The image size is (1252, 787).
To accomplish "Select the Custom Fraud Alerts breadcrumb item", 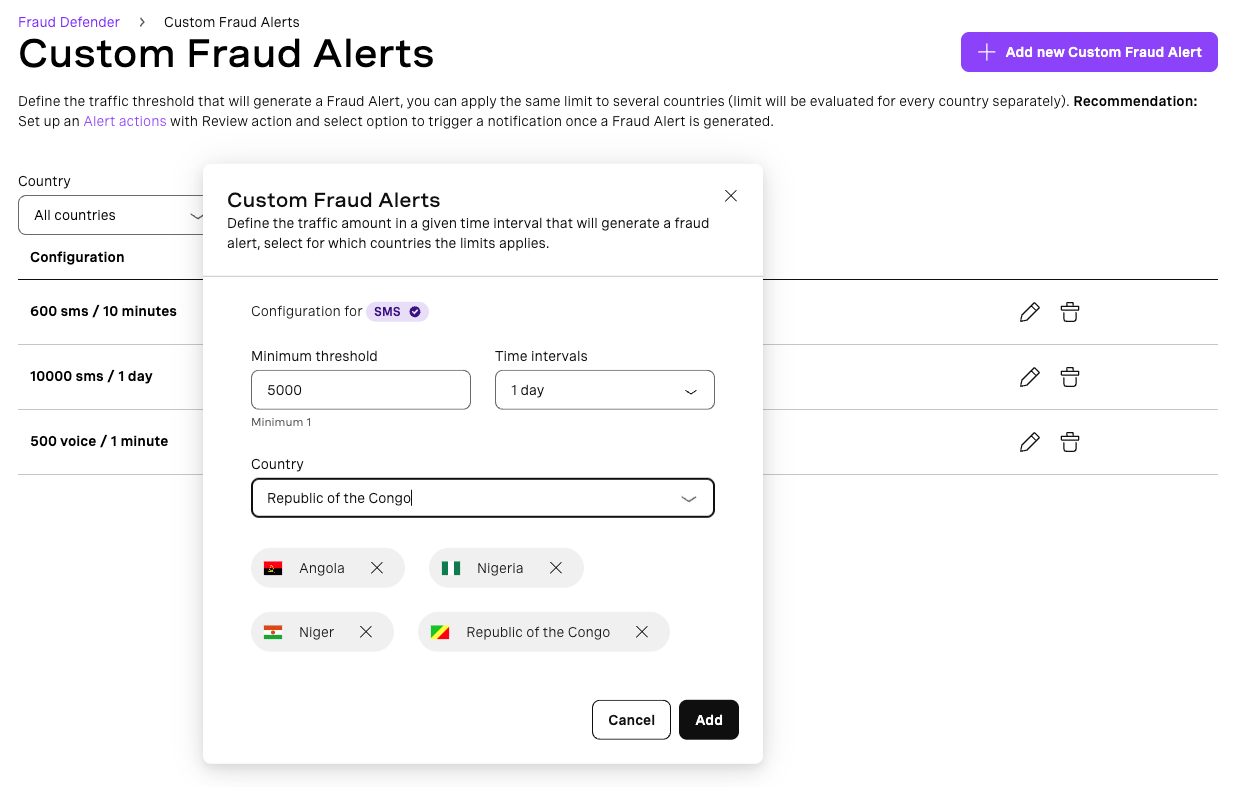I will [x=231, y=21].
